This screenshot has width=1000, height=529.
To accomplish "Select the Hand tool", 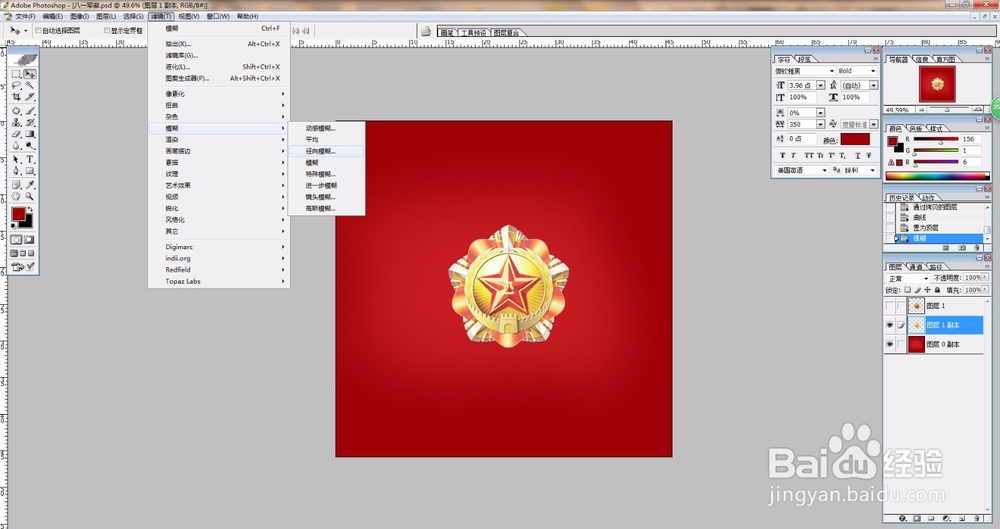I will (17, 197).
